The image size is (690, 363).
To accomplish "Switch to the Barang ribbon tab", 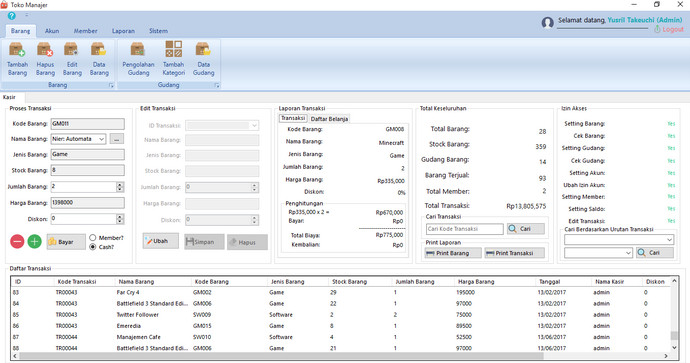I will point(20,31).
